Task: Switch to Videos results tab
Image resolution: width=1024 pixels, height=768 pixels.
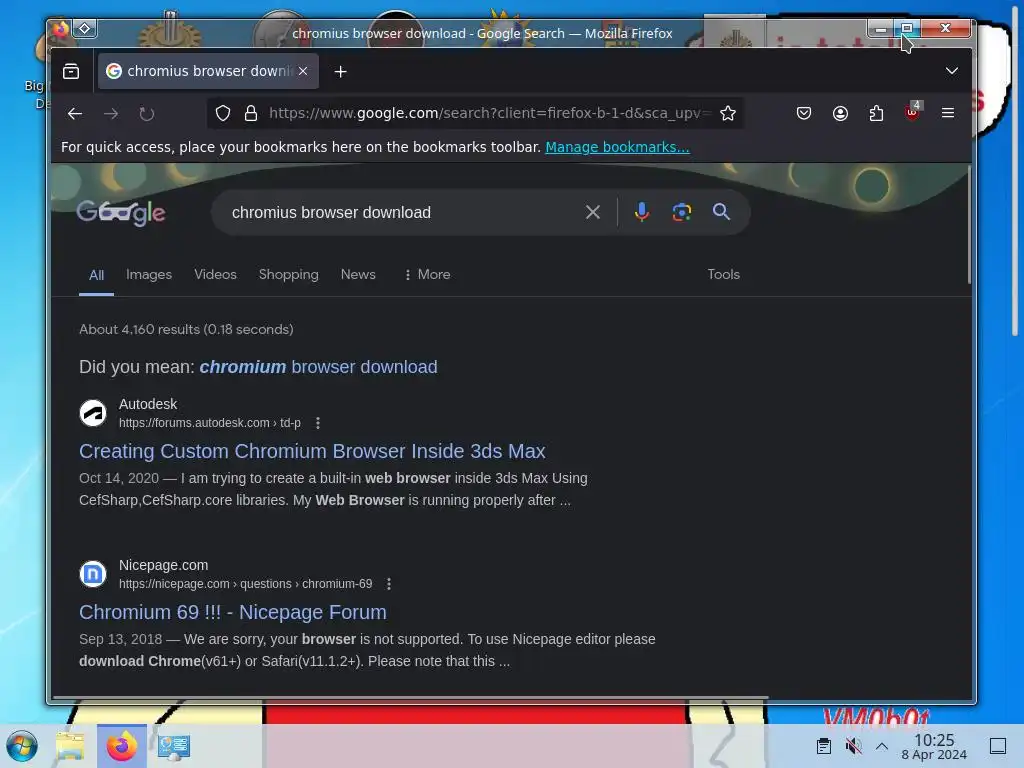Action: [x=216, y=274]
